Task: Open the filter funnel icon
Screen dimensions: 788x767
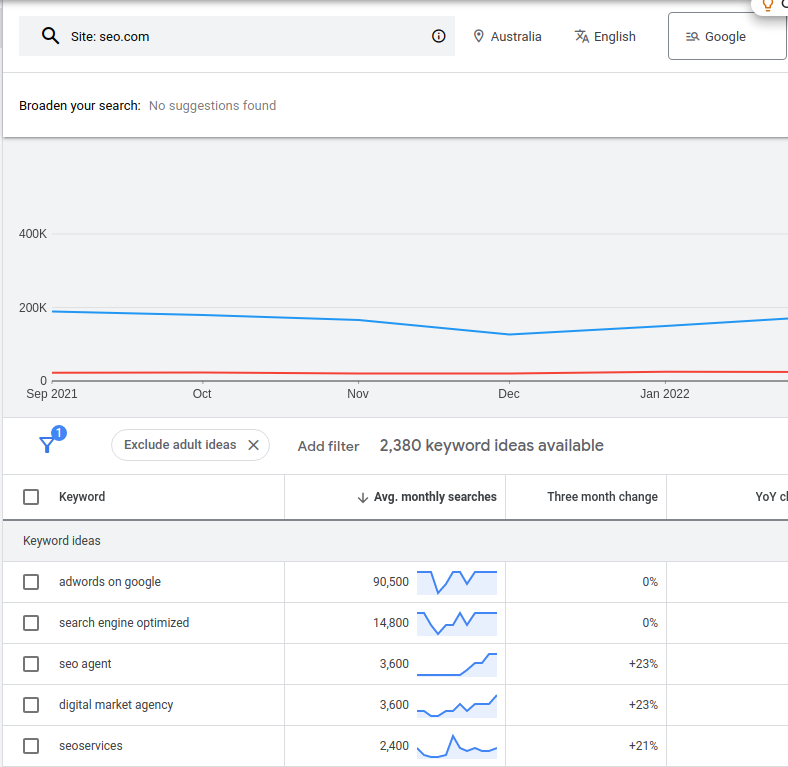Action: (x=47, y=445)
